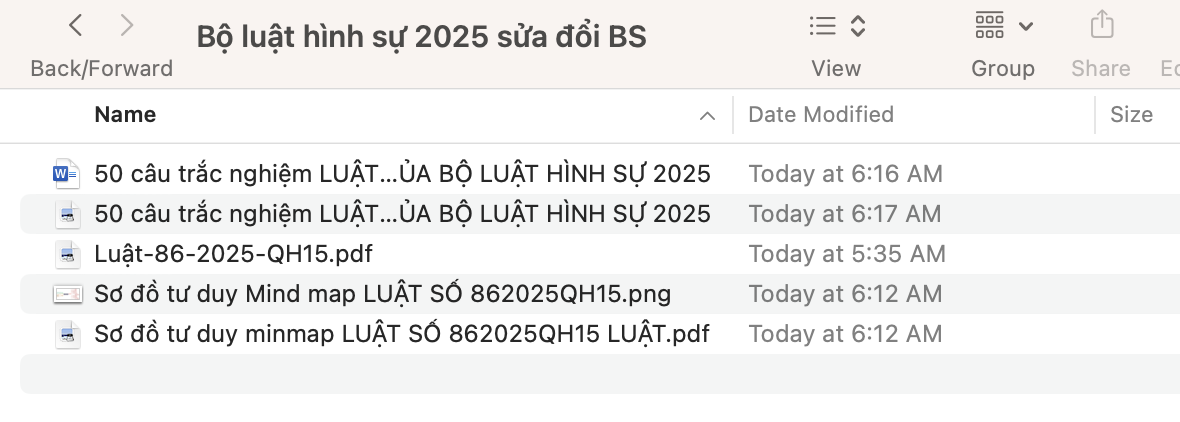Image resolution: width=1180 pixels, height=422 pixels.
Task: Select the 50 câu trắc nghiệm Word document
Action: pos(402,174)
